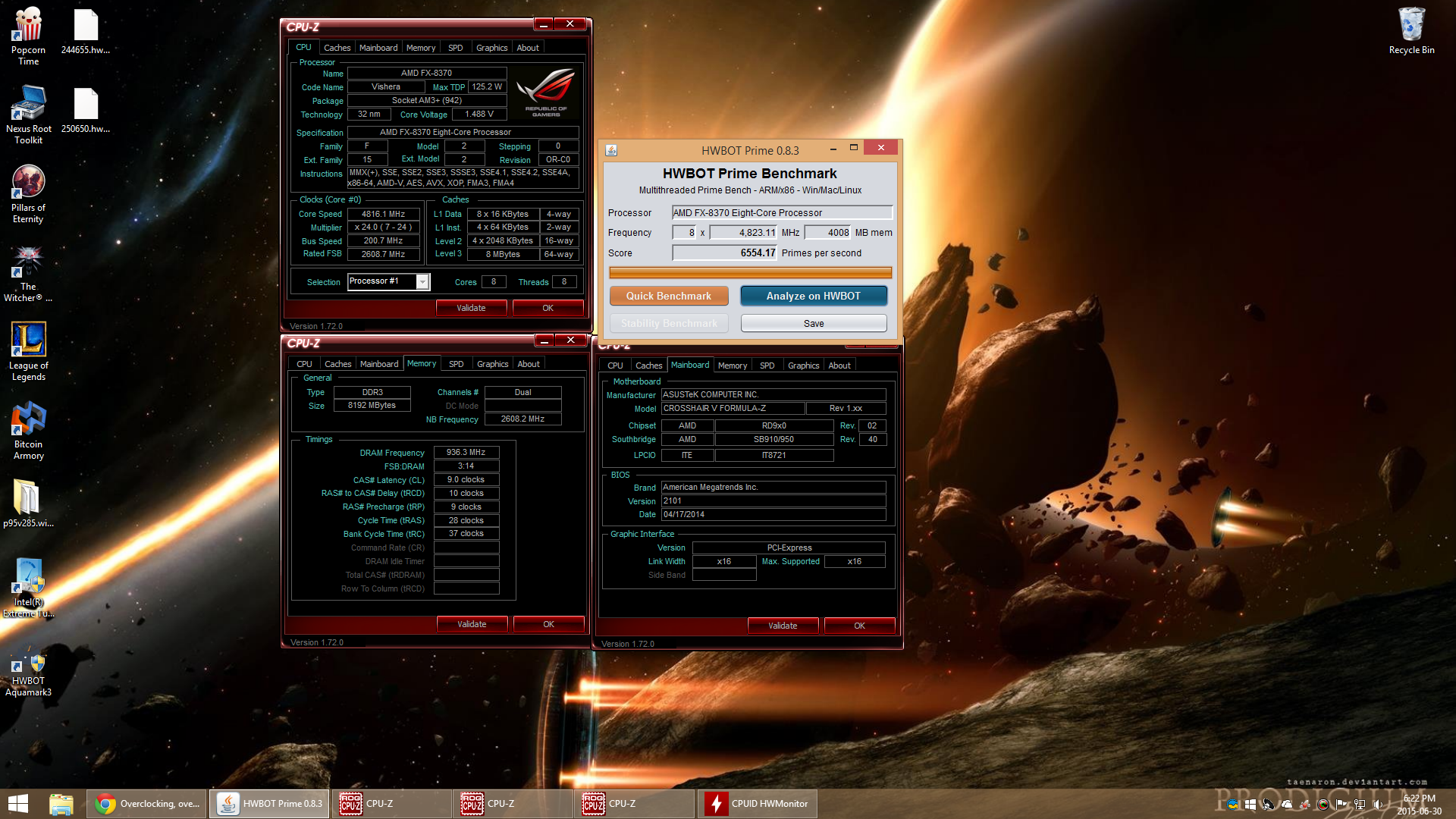Click Validate in the Memory window

472,624
